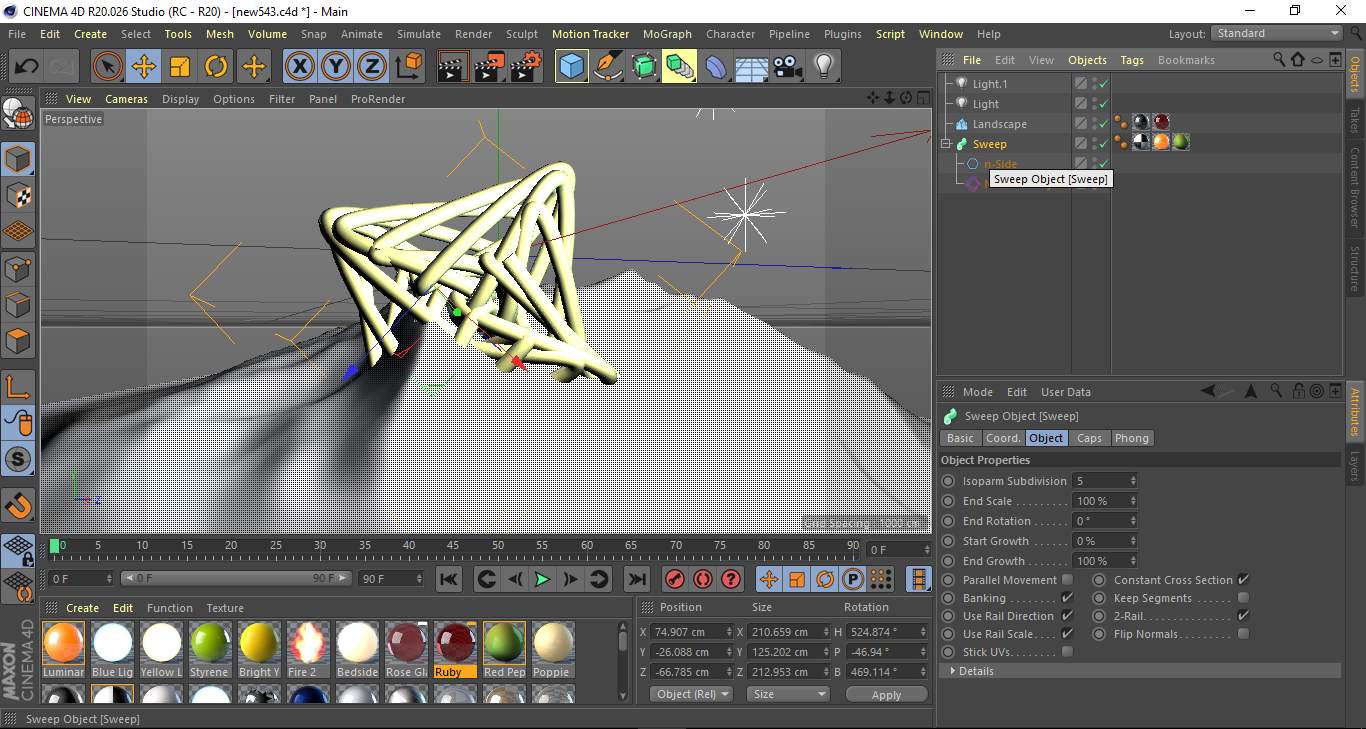Open the Layout dropdown
This screenshot has width=1366, height=729.
(x=1277, y=33)
